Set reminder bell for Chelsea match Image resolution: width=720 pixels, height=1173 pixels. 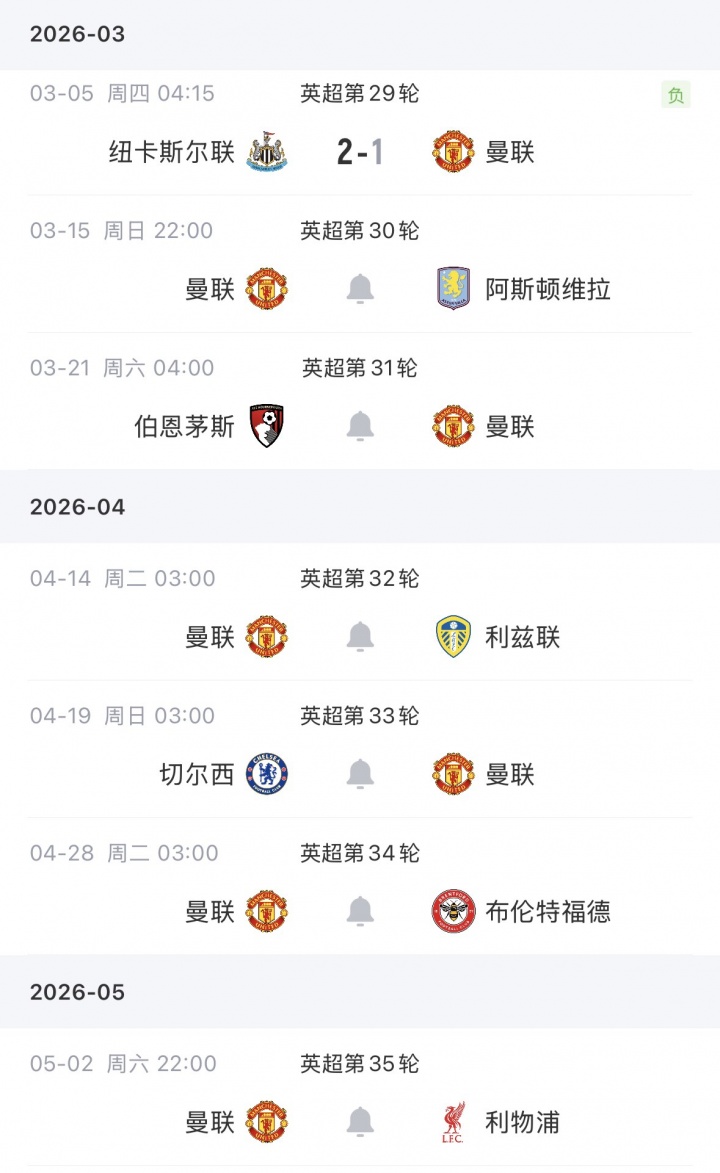(360, 774)
